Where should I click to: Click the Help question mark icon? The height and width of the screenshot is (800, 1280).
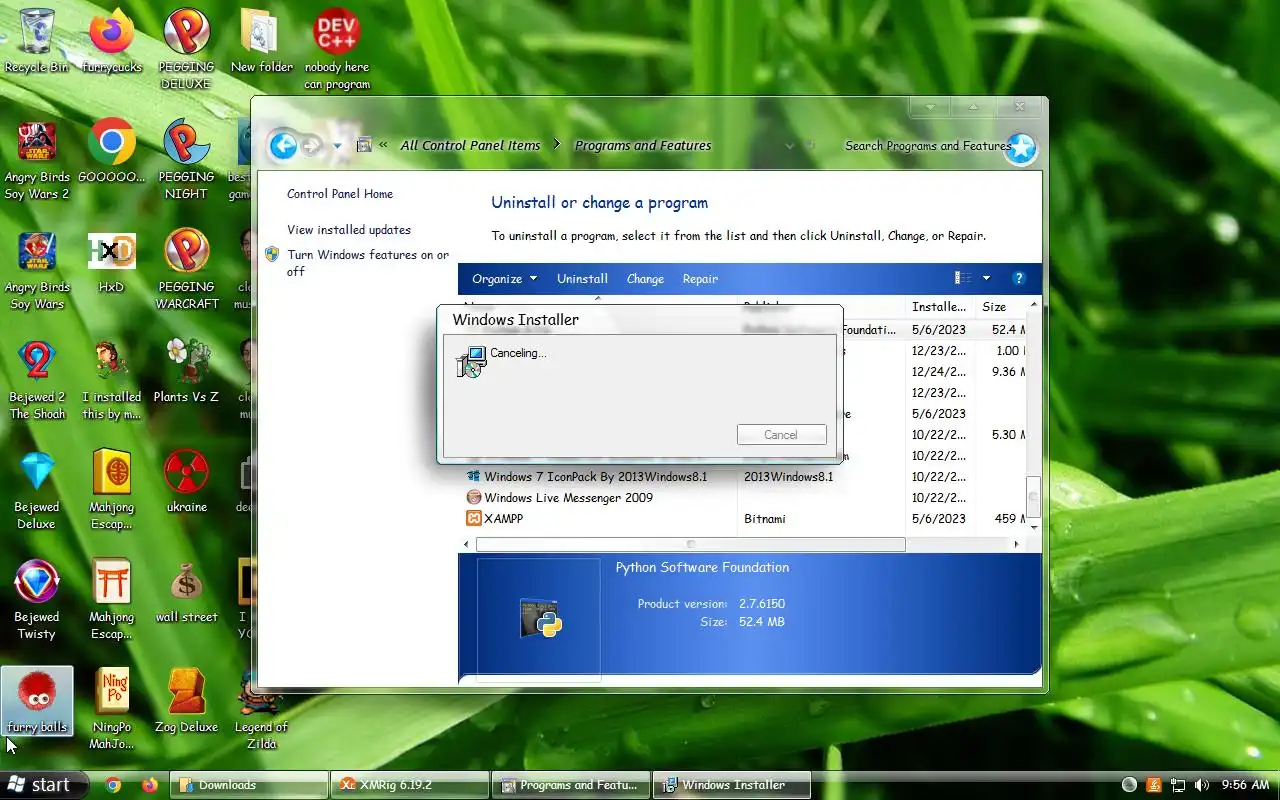click(x=1019, y=279)
